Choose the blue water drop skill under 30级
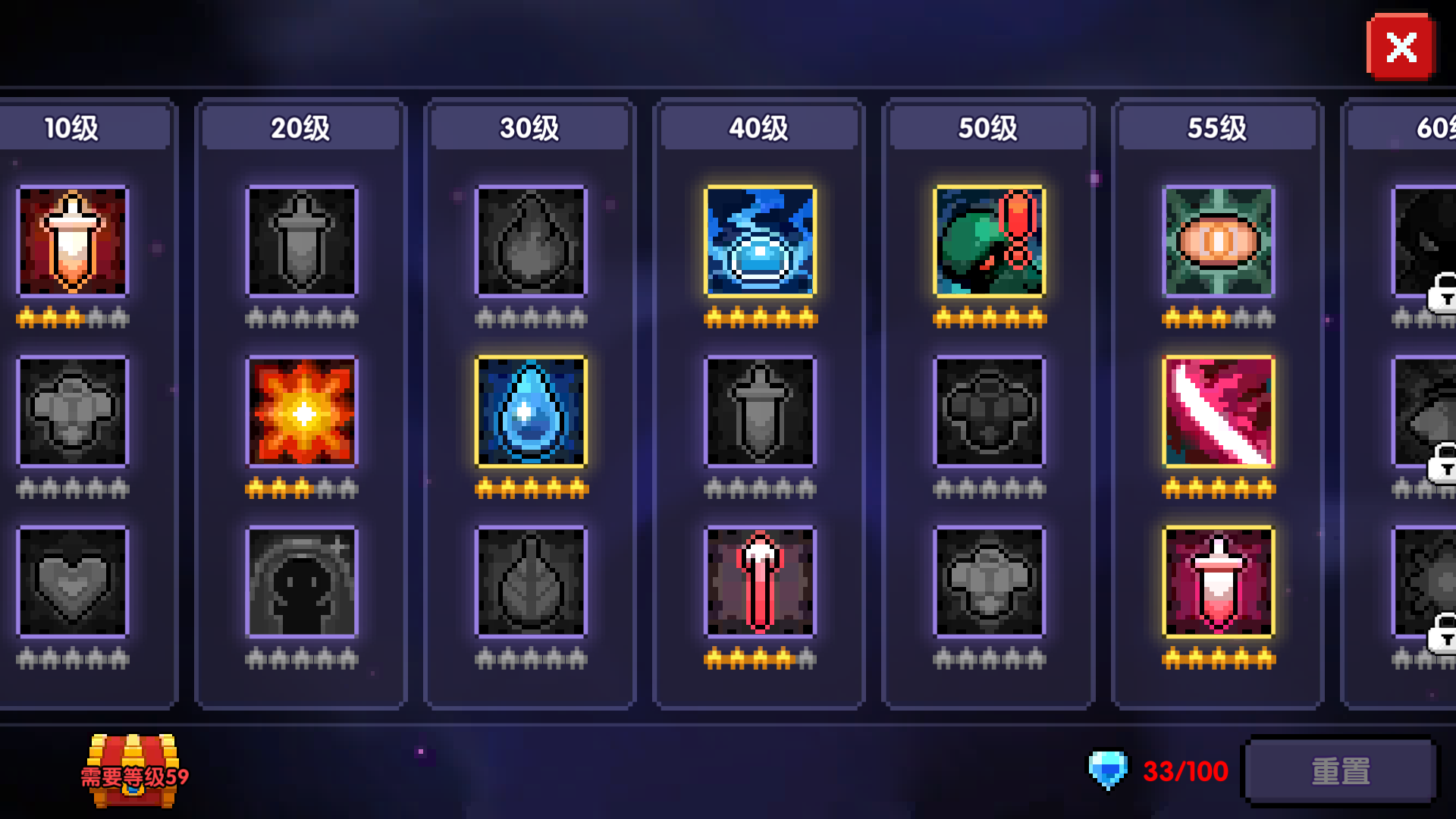This screenshot has height=819, width=1456. coord(531,411)
